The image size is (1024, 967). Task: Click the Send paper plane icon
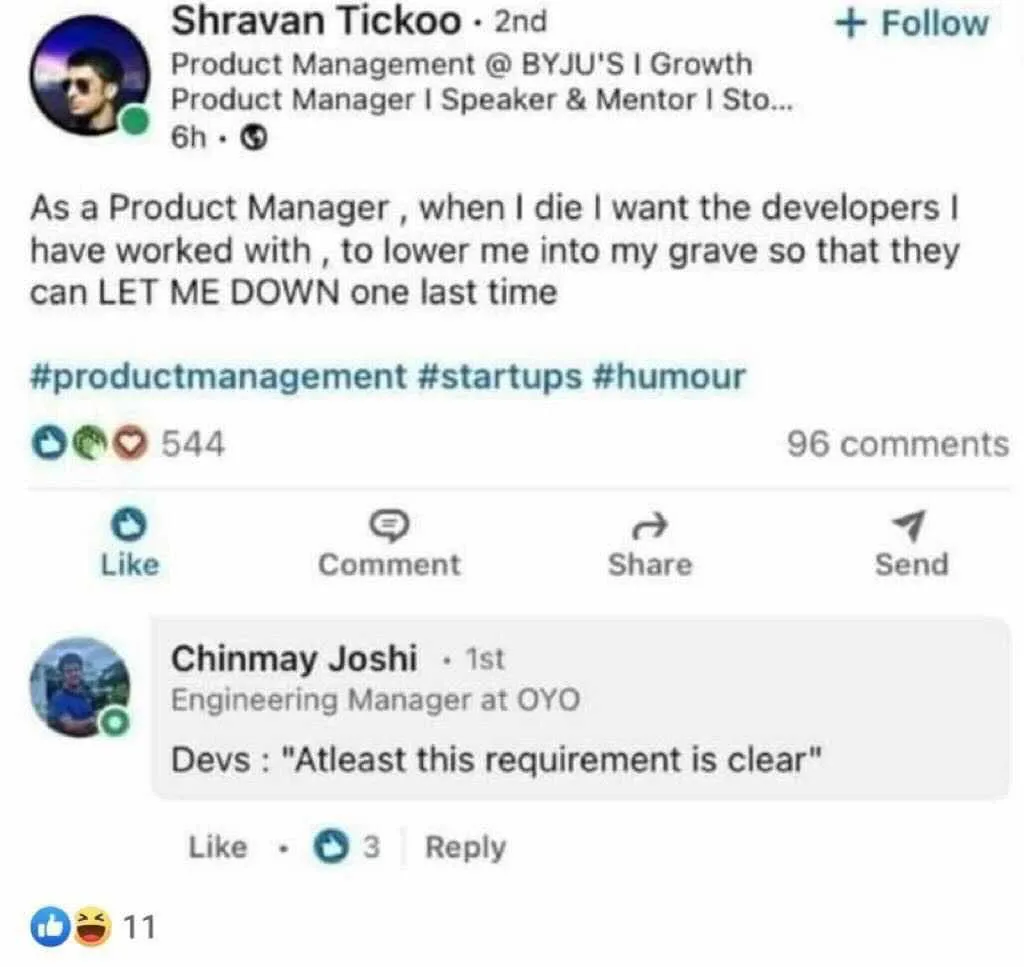(910, 523)
